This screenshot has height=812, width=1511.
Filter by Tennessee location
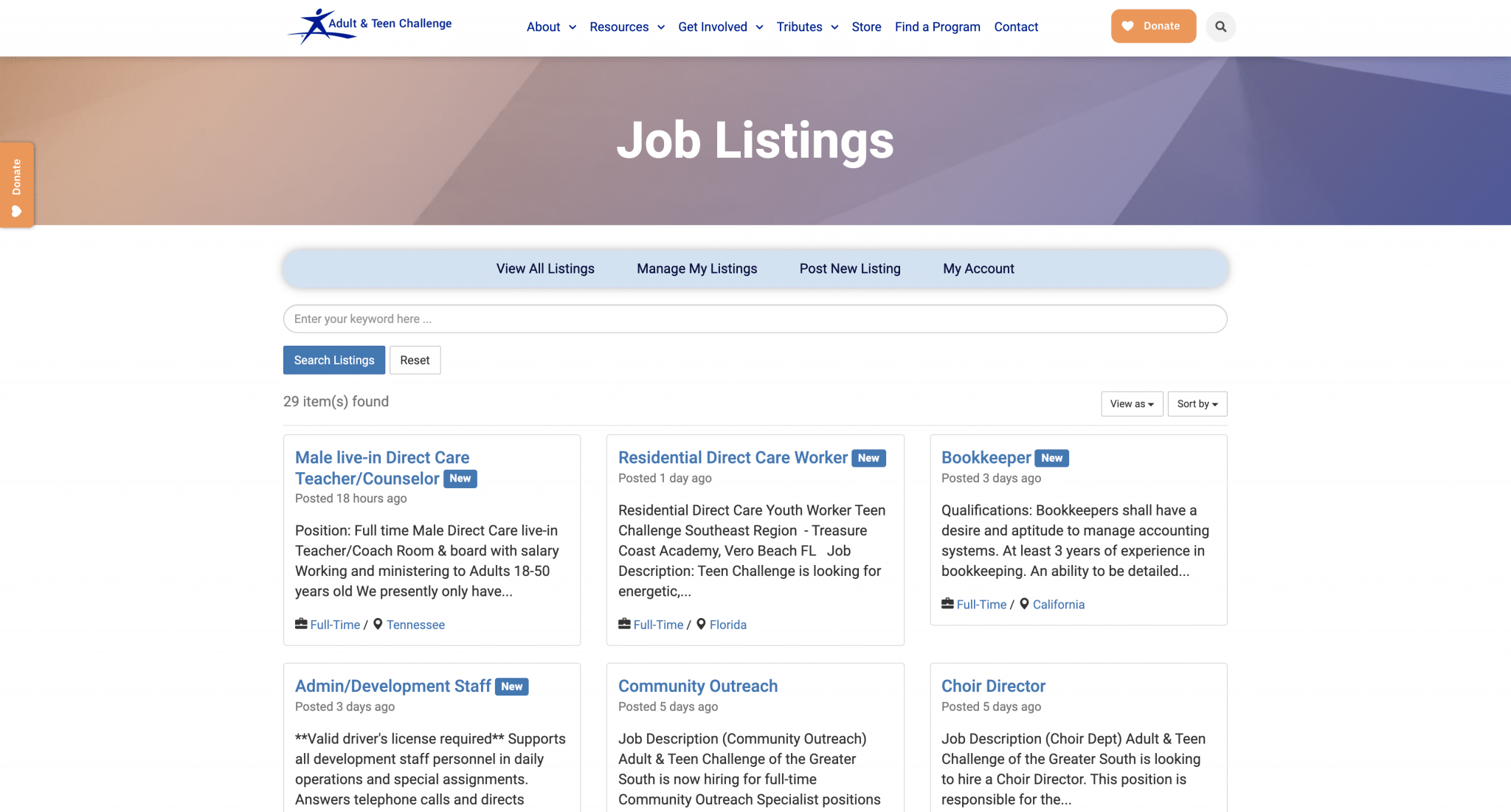415,625
